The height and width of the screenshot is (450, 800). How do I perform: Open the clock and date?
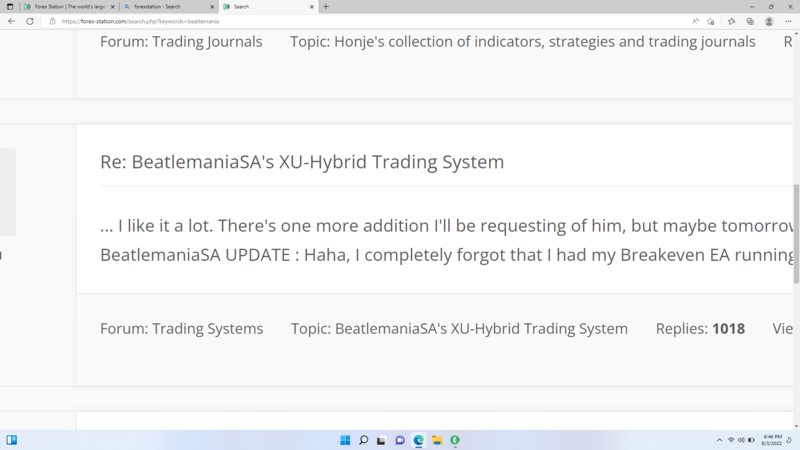771,440
